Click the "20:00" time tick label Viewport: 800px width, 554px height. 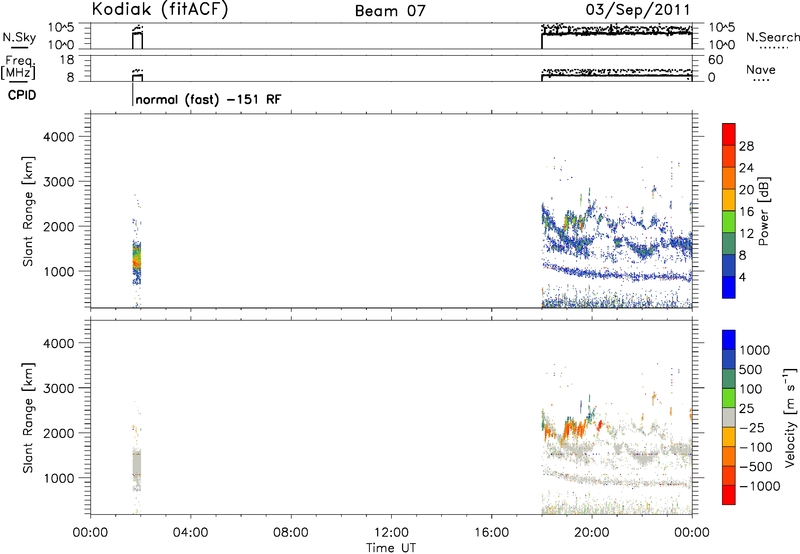pyautogui.click(x=591, y=533)
